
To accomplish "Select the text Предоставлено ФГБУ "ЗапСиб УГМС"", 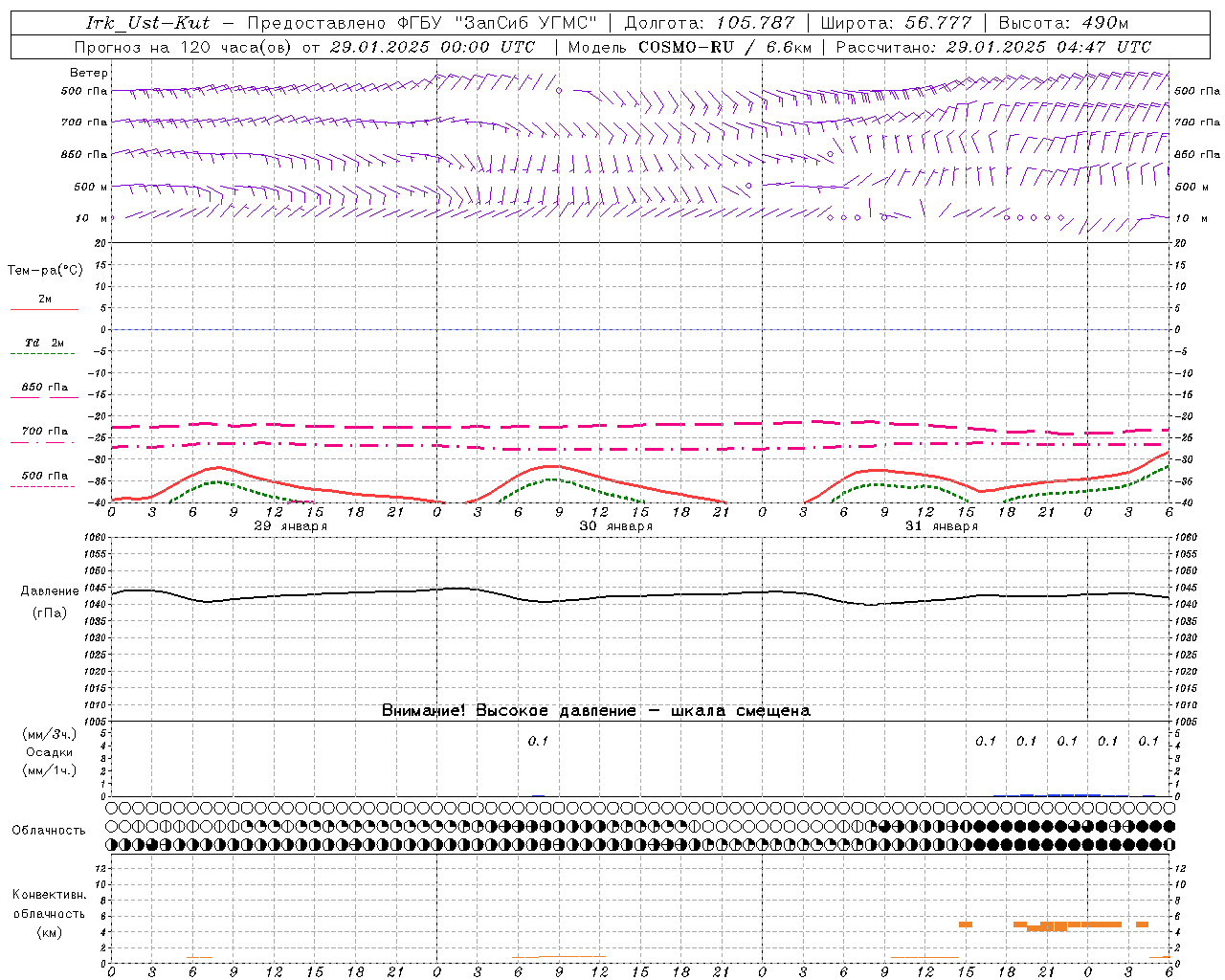I will tap(422, 23).
